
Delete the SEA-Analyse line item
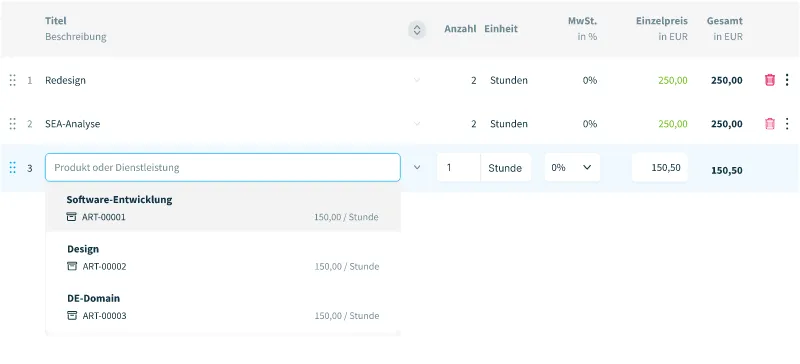pos(770,124)
